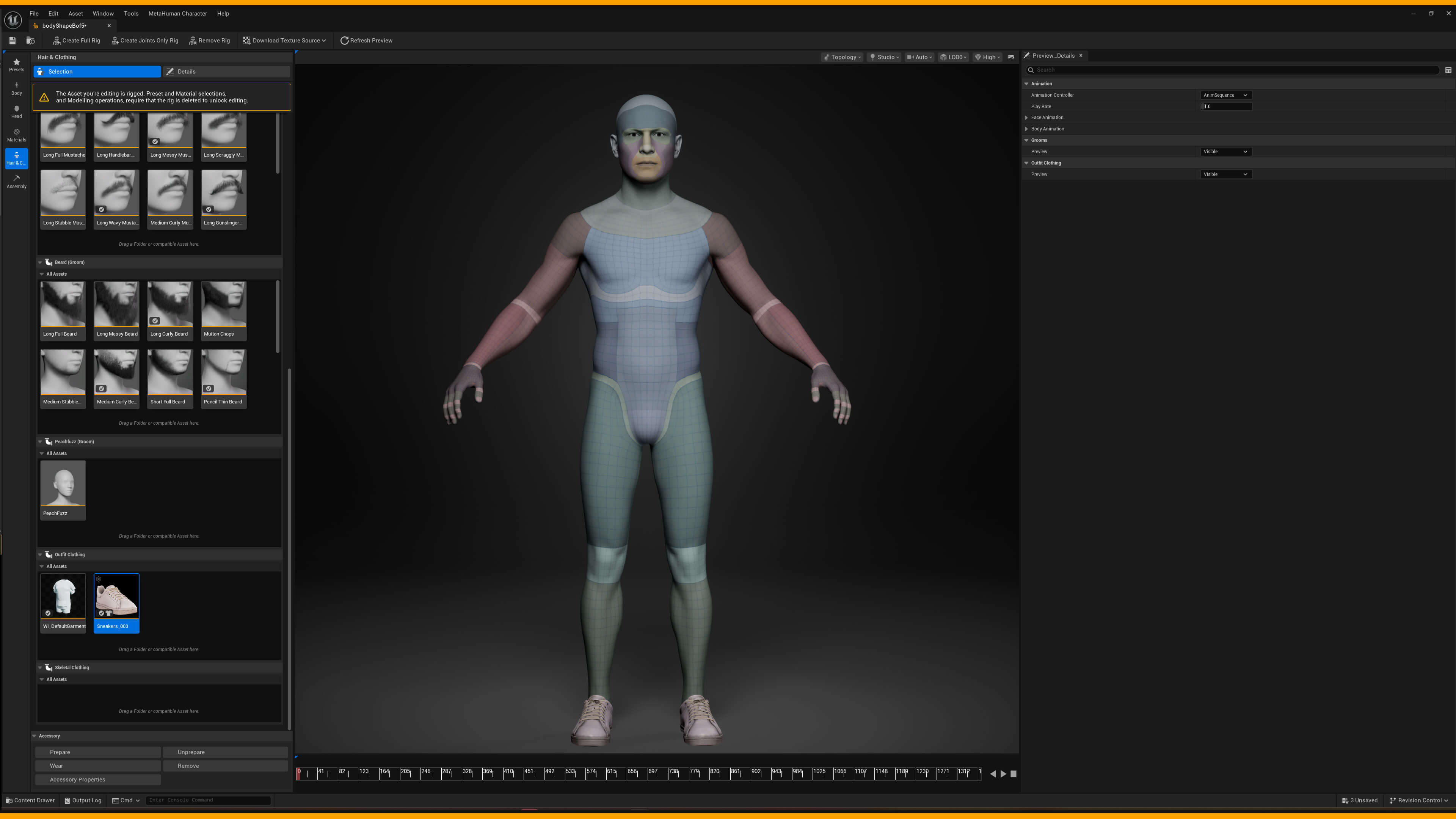
Task: Open the Revision Control menu
Action: 1419,800
